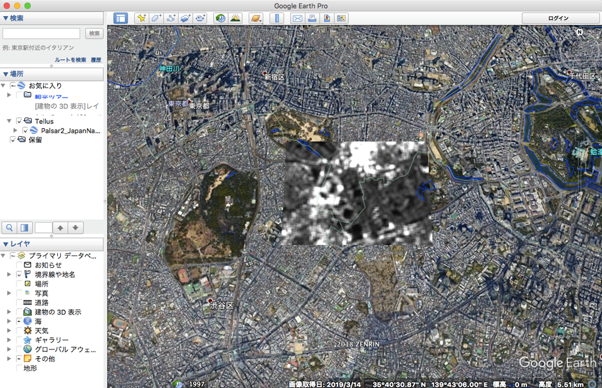Screen dimensions: 602x388
Task: Show sunlight across the landscape
Action: pos(235,18)
